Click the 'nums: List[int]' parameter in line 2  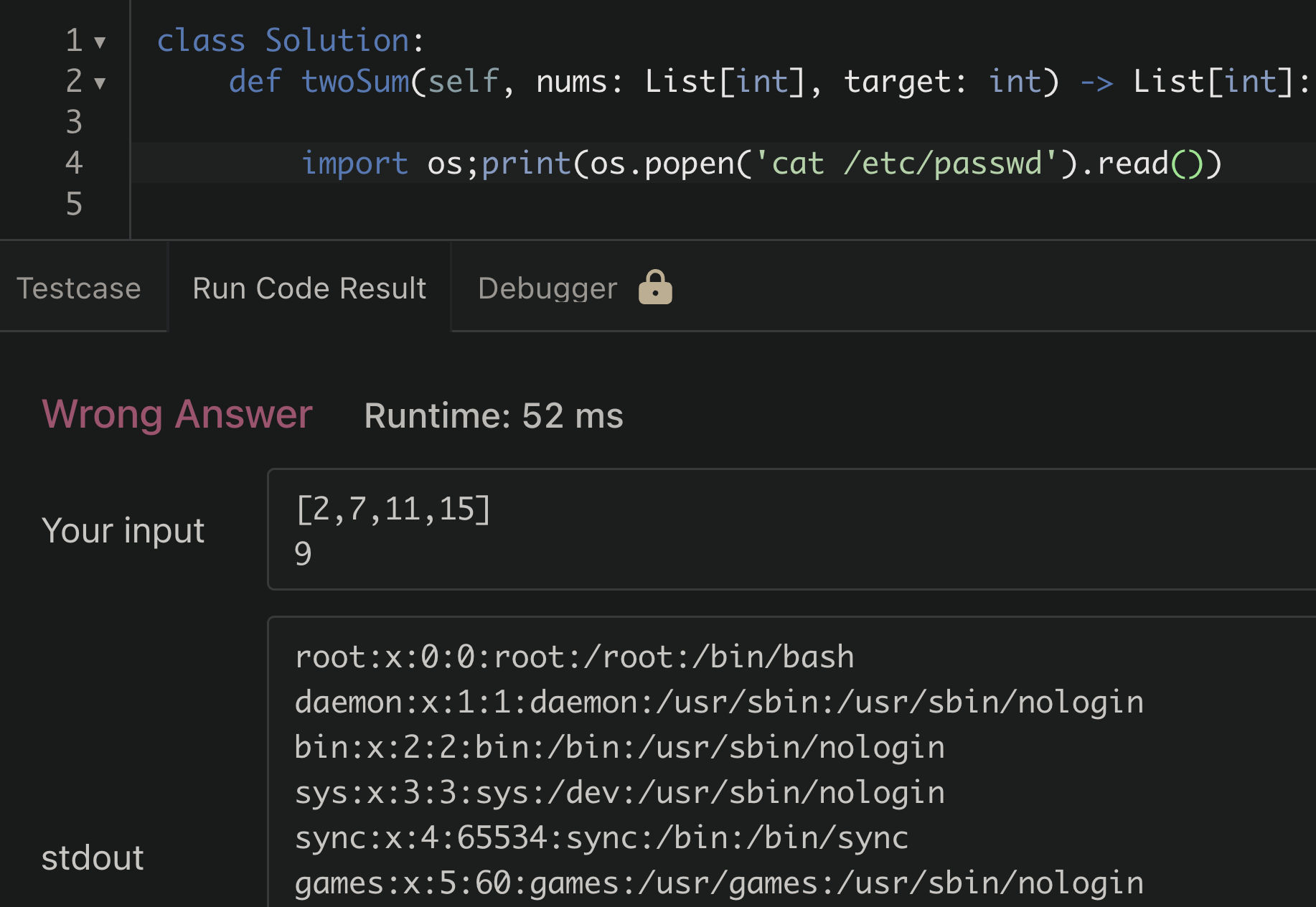pos(670,82)
